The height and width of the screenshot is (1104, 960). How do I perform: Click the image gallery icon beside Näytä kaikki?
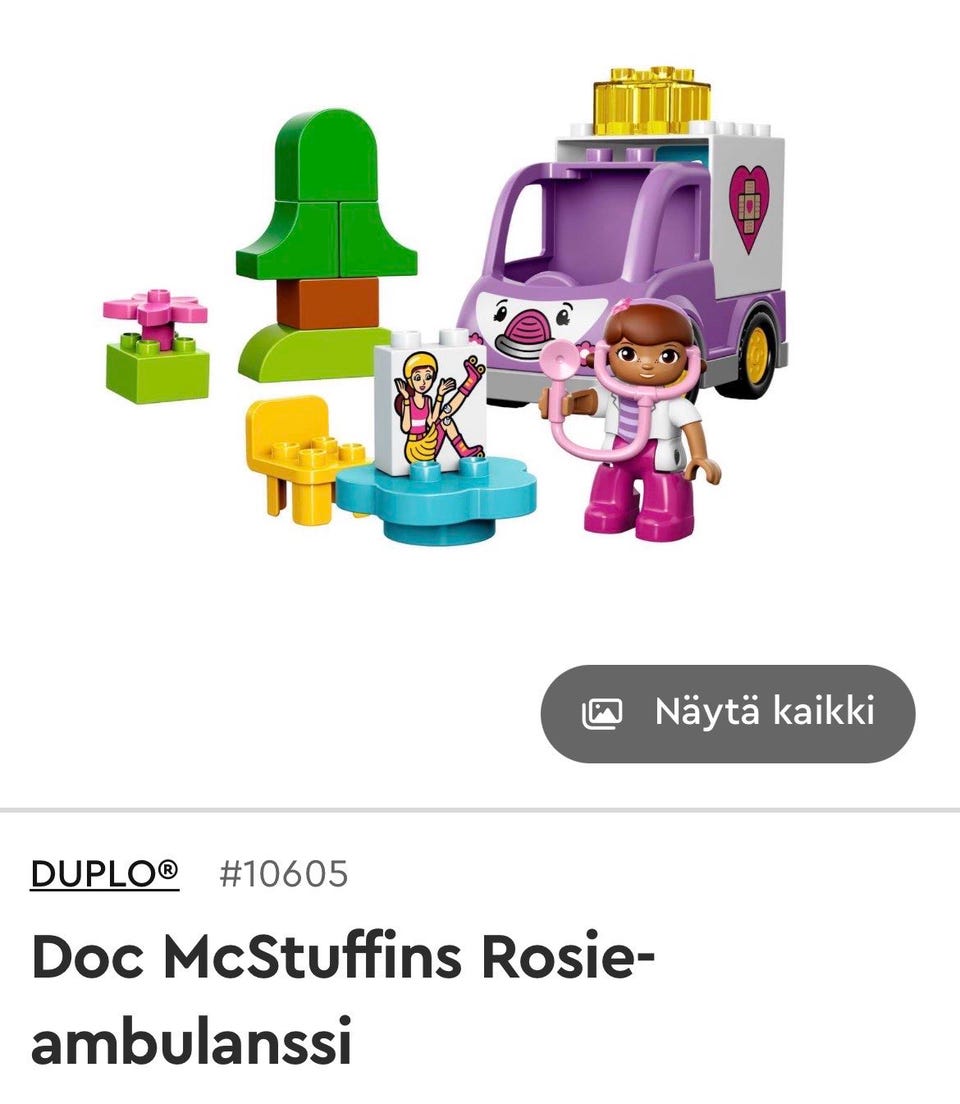pyautogui.click(x=602, y=713)
